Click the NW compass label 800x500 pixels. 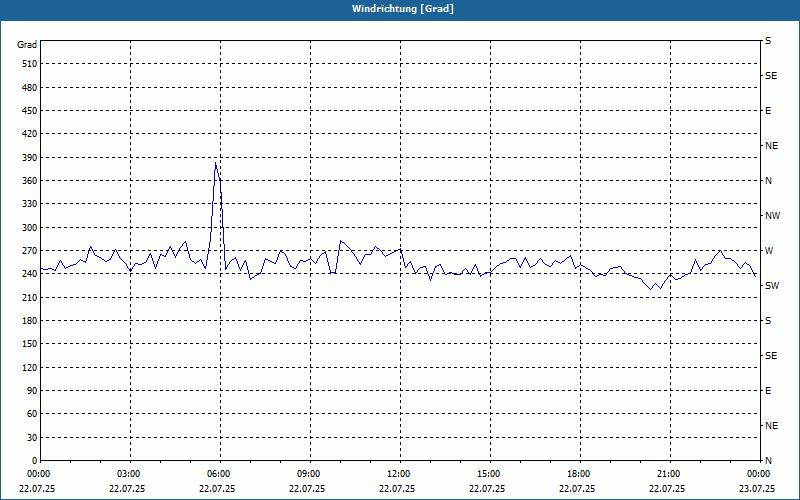[772, 216]
